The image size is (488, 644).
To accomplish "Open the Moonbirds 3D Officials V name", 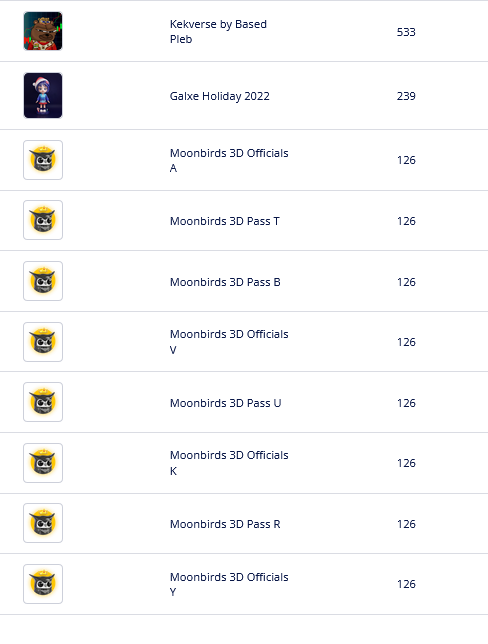I will (229, 342).
